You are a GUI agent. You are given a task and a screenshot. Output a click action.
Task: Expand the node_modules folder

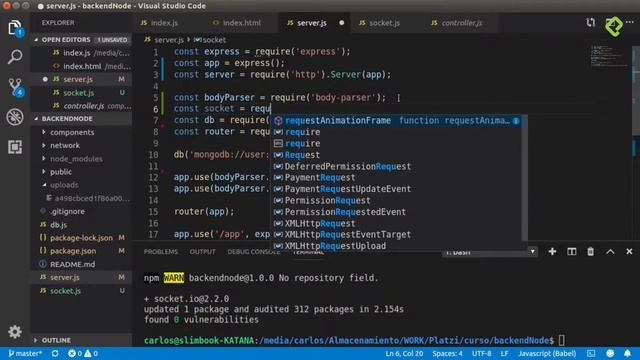coord(76,159)
